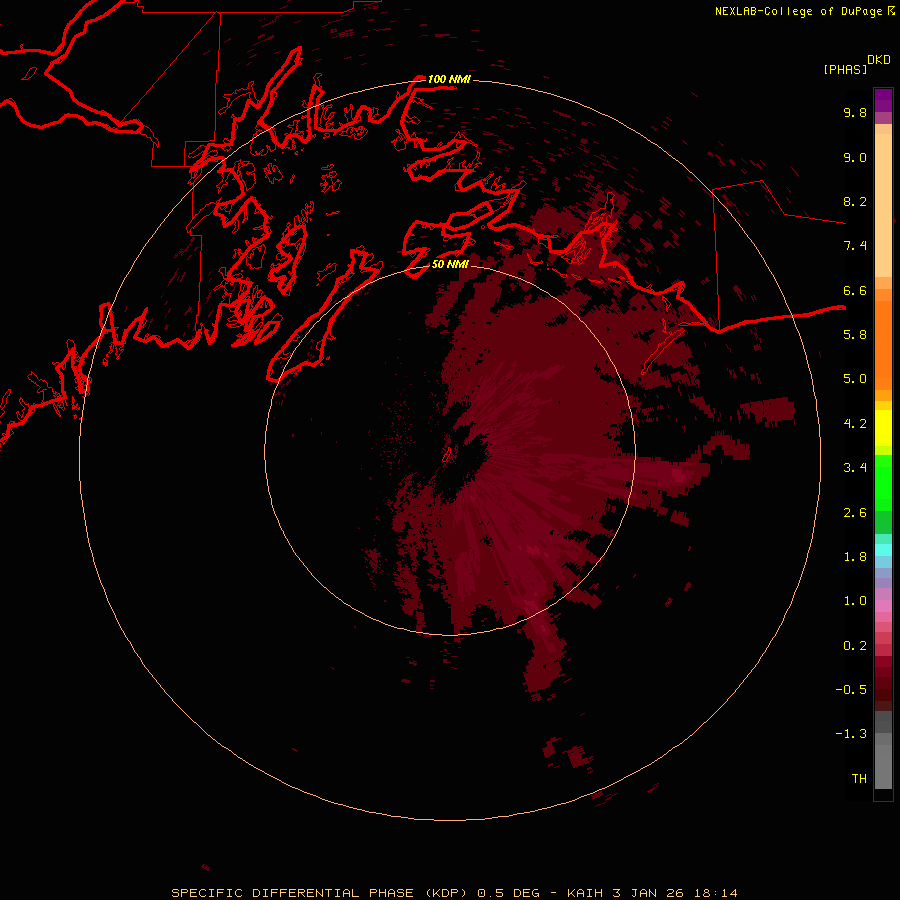Click the 100 NMI range ring label
The width and height of the screenshot is (900, 900).
tap(449, 79)
